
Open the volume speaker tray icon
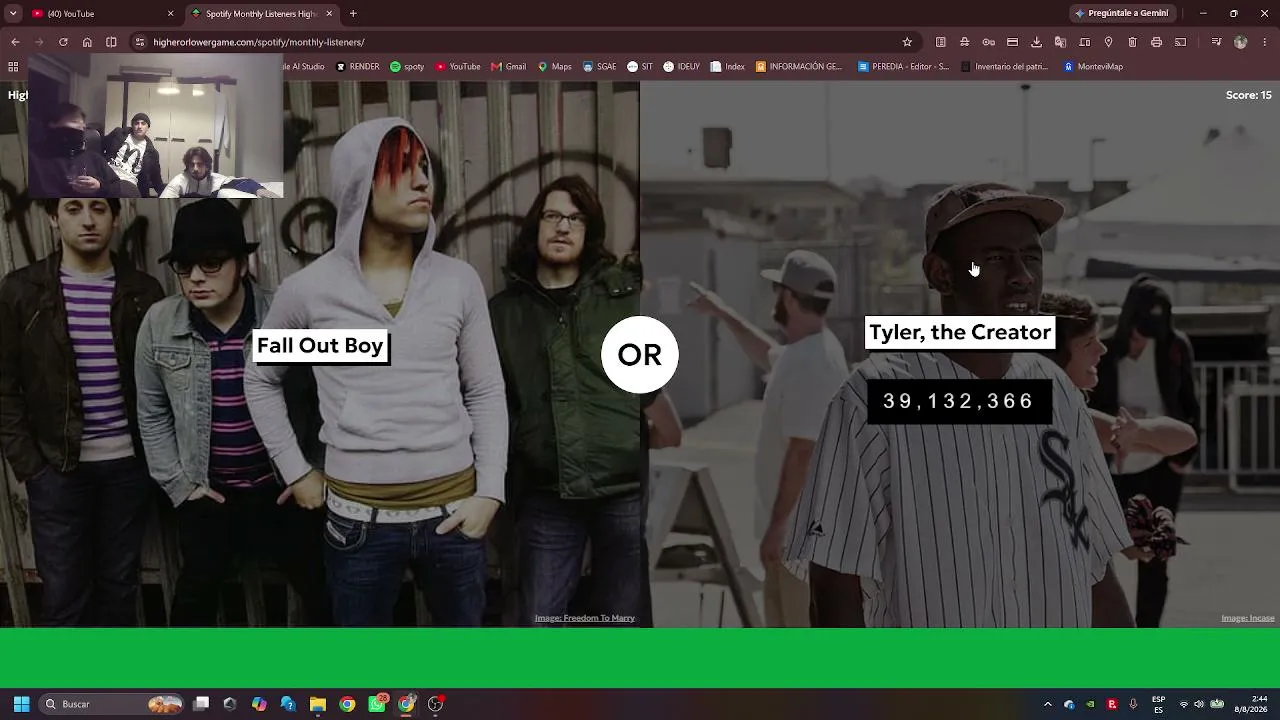(x=1199, y=704)
